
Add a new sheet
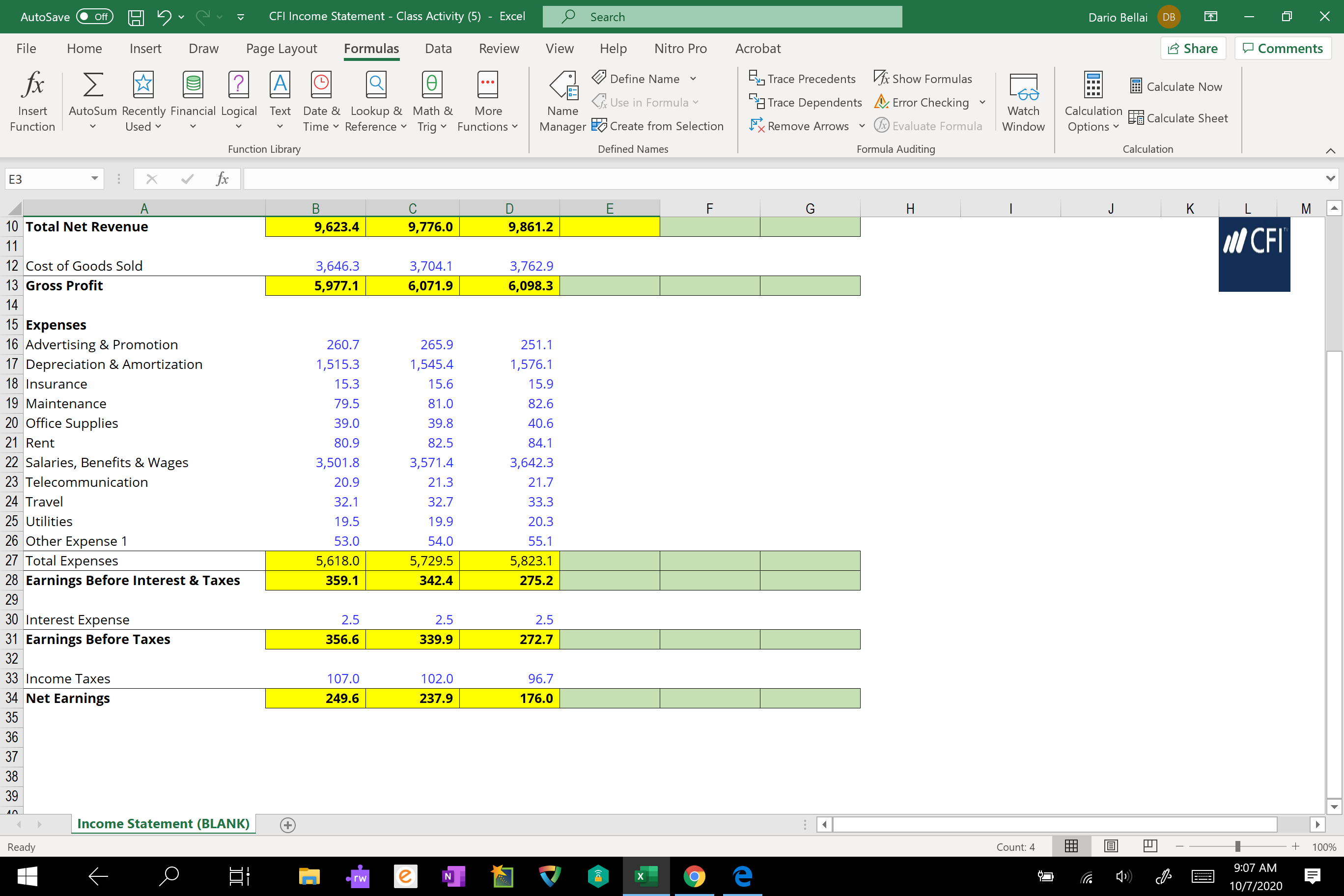click(288, 825)
